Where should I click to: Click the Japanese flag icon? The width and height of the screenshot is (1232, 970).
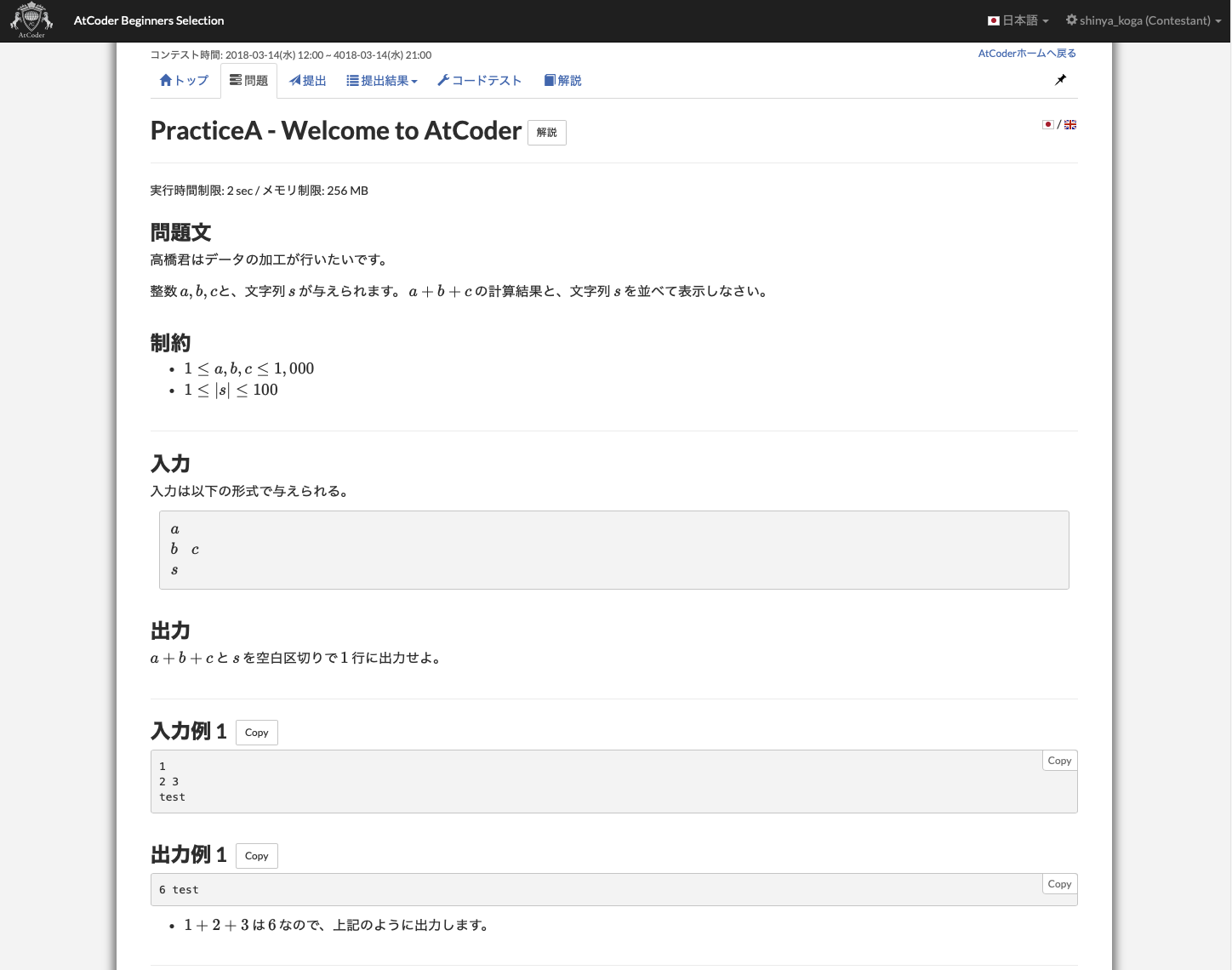tap(1047, 124)
